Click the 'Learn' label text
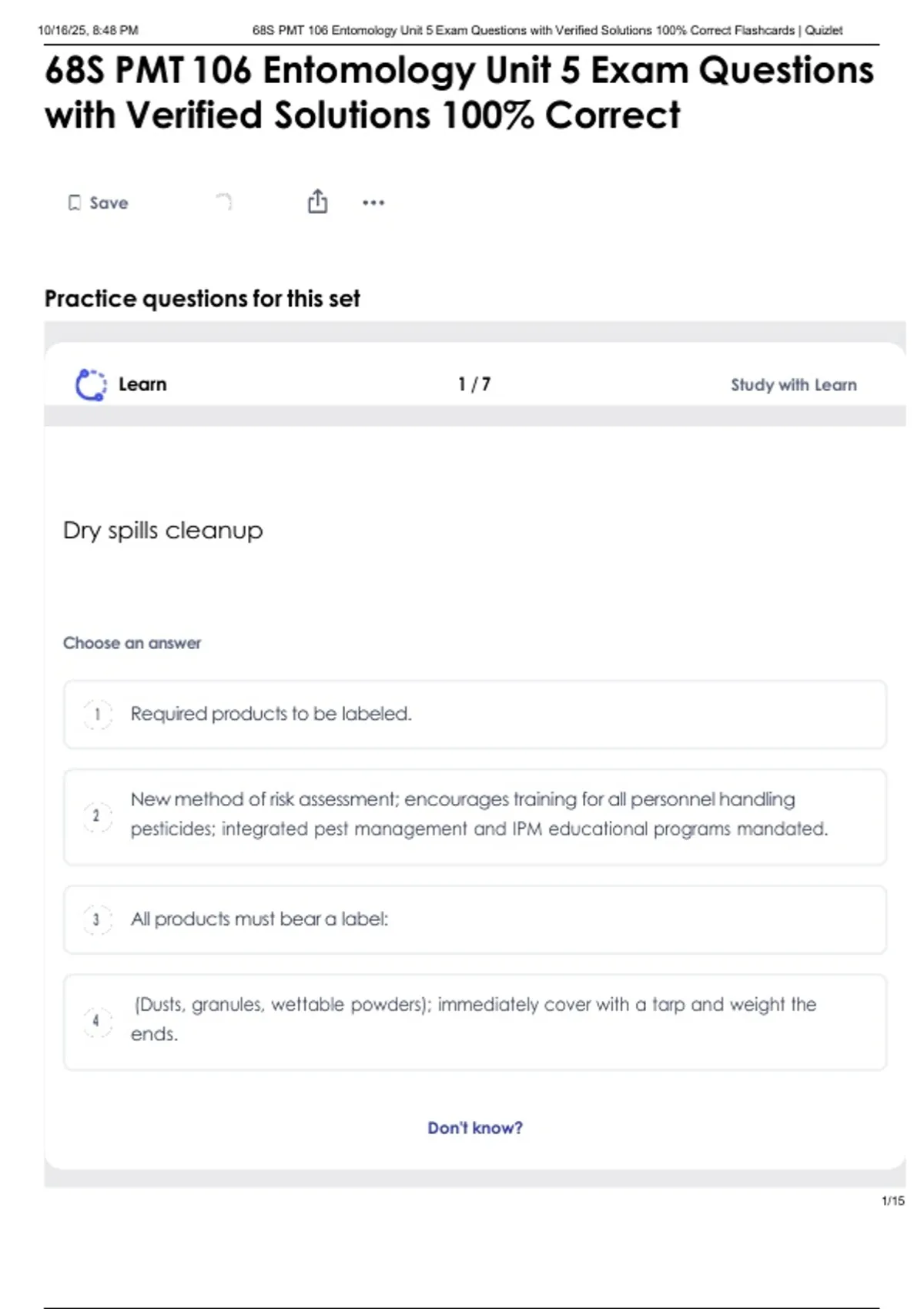 coord(142,384)
